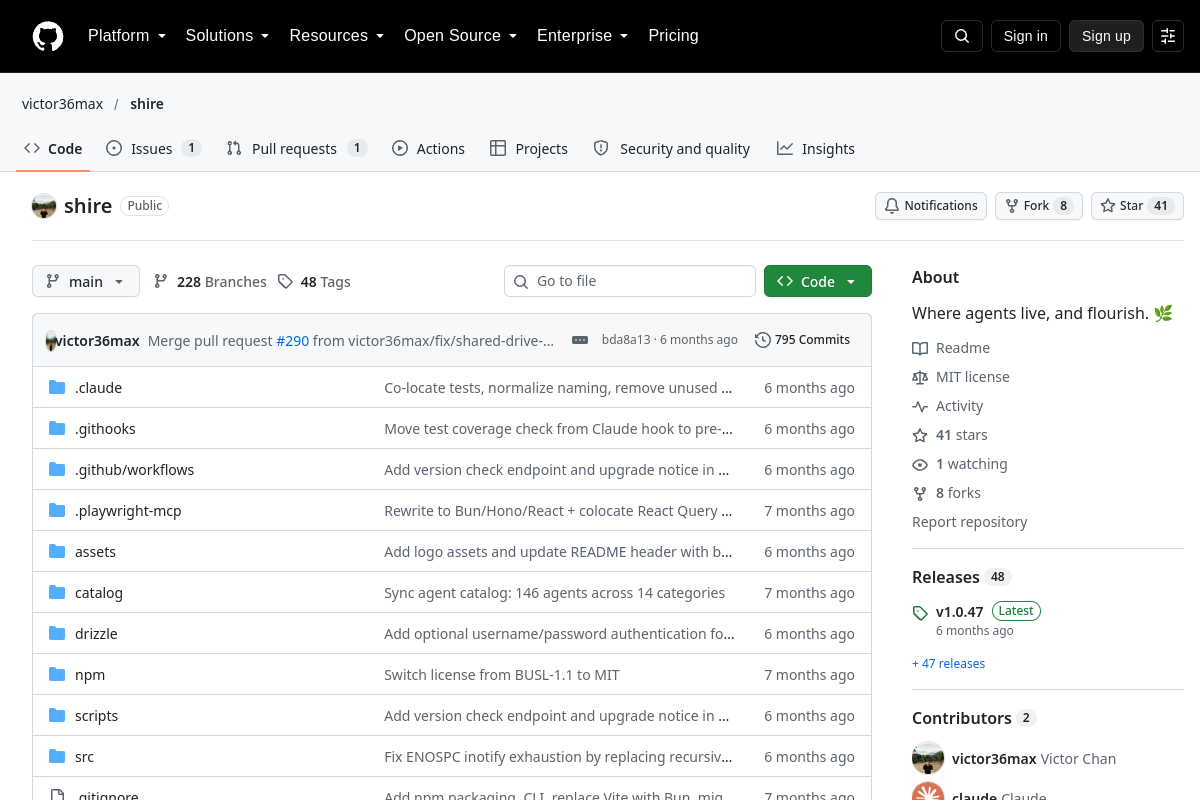The width and height of the screenshot is (1200, 800).
Task: Switch to the Issues tab
Action: pyautogui.click(x=153, y=148)
